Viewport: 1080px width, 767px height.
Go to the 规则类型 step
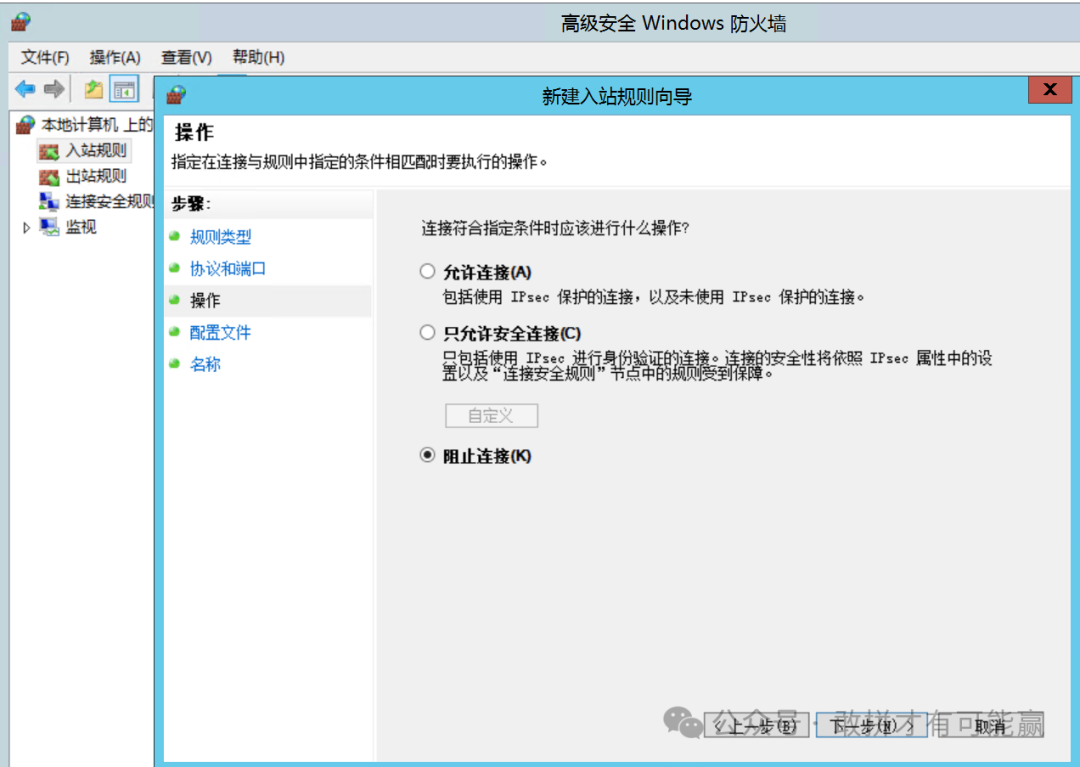click(x=220, y=237)
